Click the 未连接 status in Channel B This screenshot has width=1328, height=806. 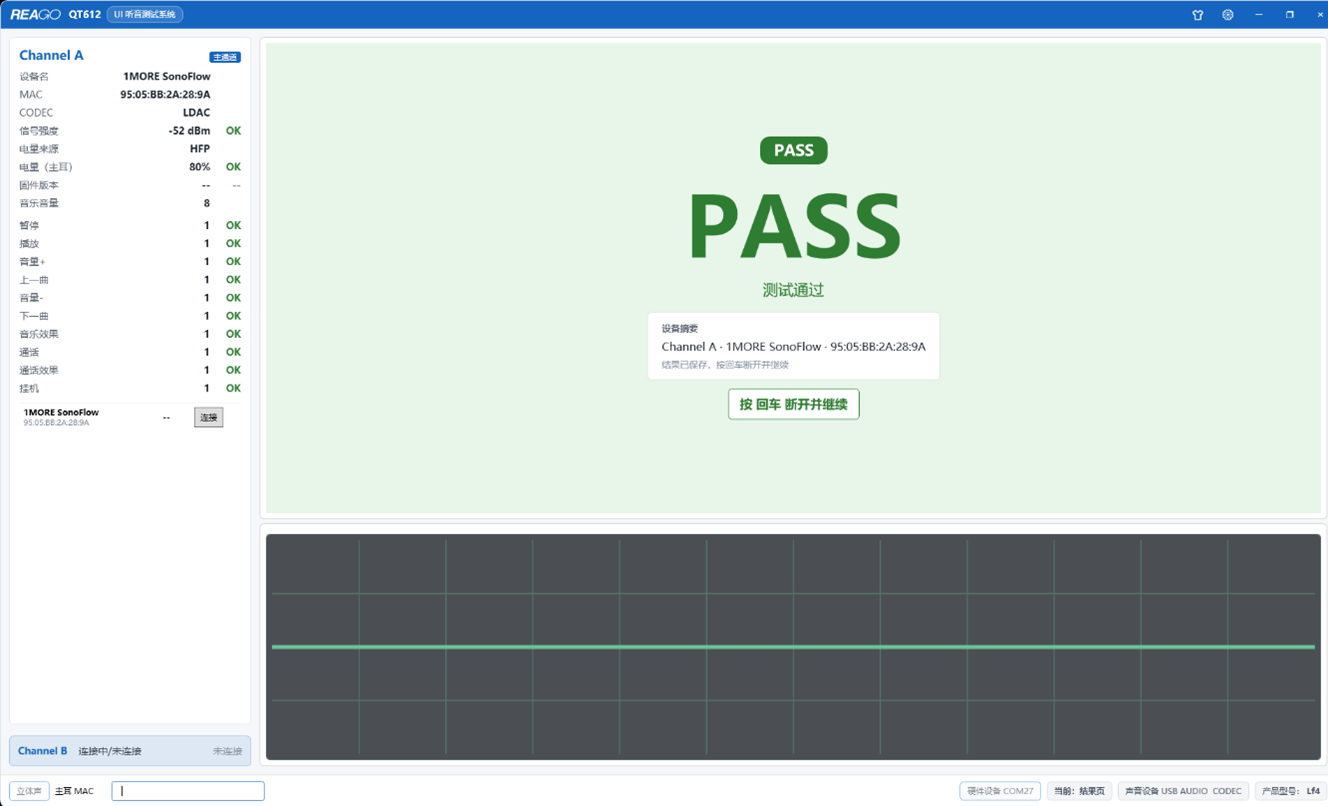(x=227, y=751)
